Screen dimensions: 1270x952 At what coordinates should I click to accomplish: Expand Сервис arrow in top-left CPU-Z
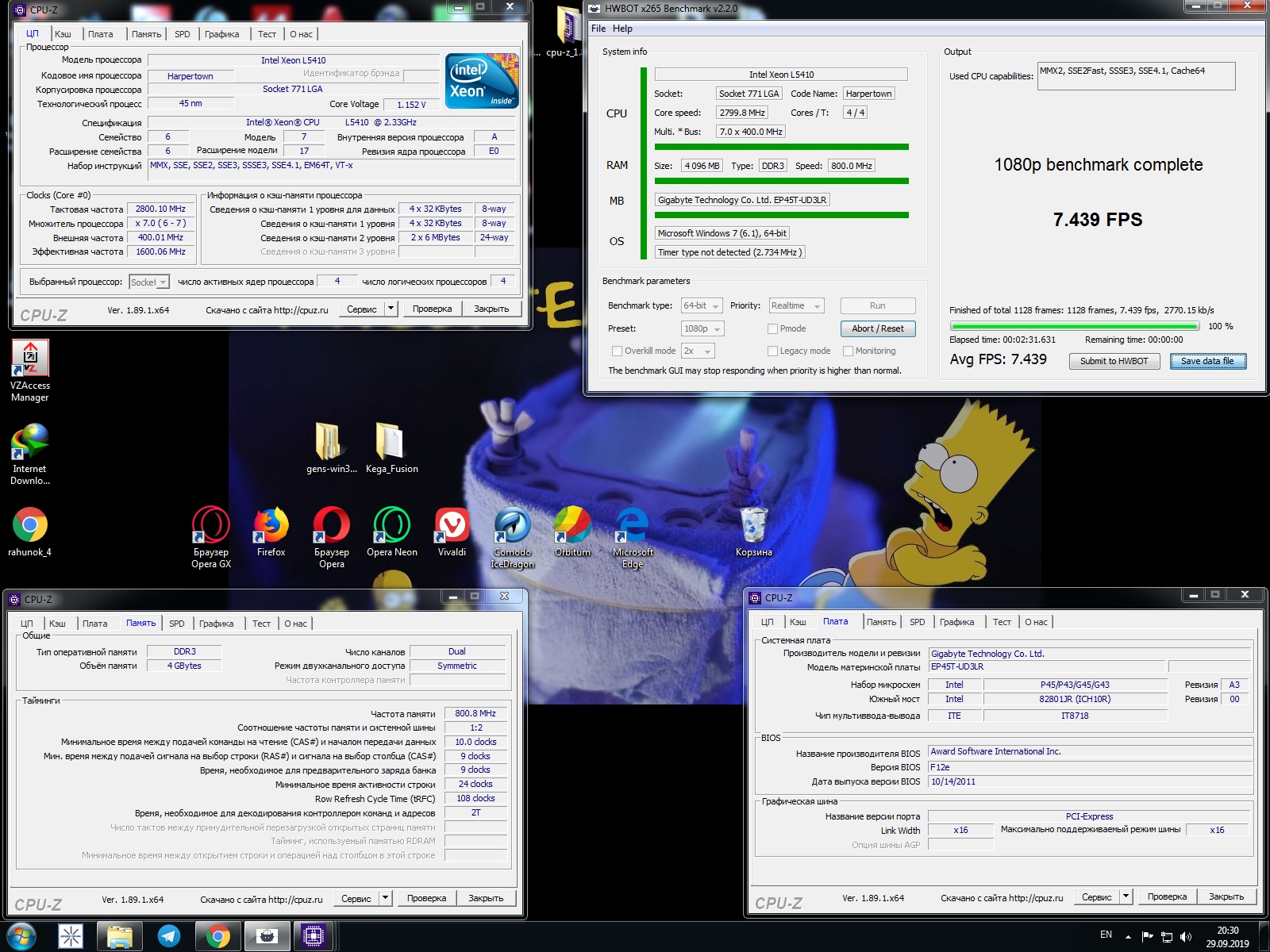391,309
